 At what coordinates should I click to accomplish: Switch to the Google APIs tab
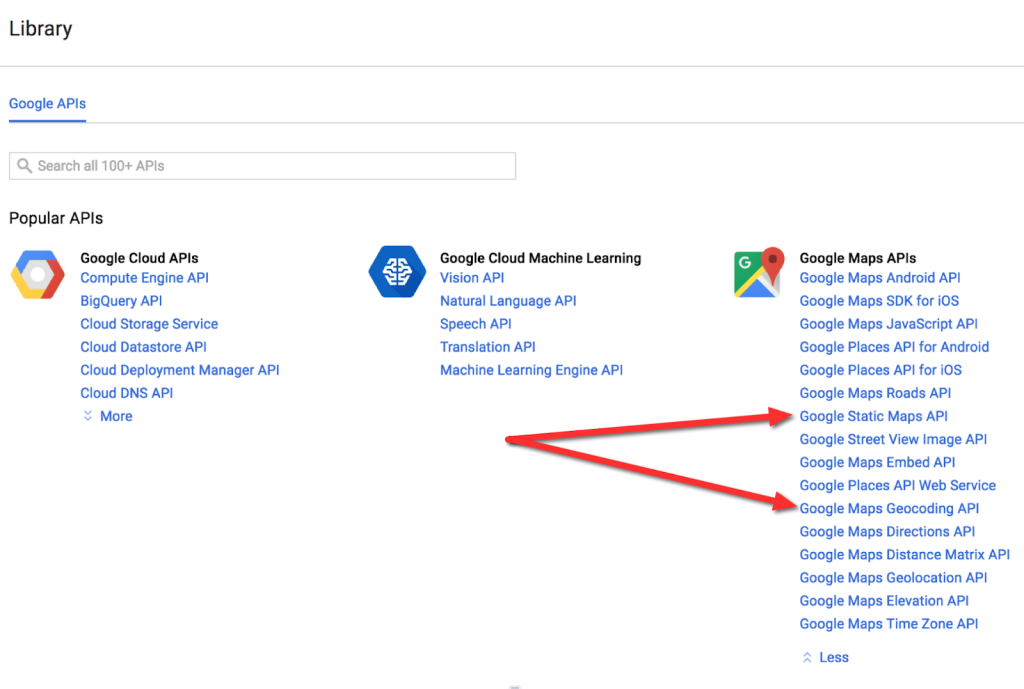pyautogui.click(x=47, y=104)
